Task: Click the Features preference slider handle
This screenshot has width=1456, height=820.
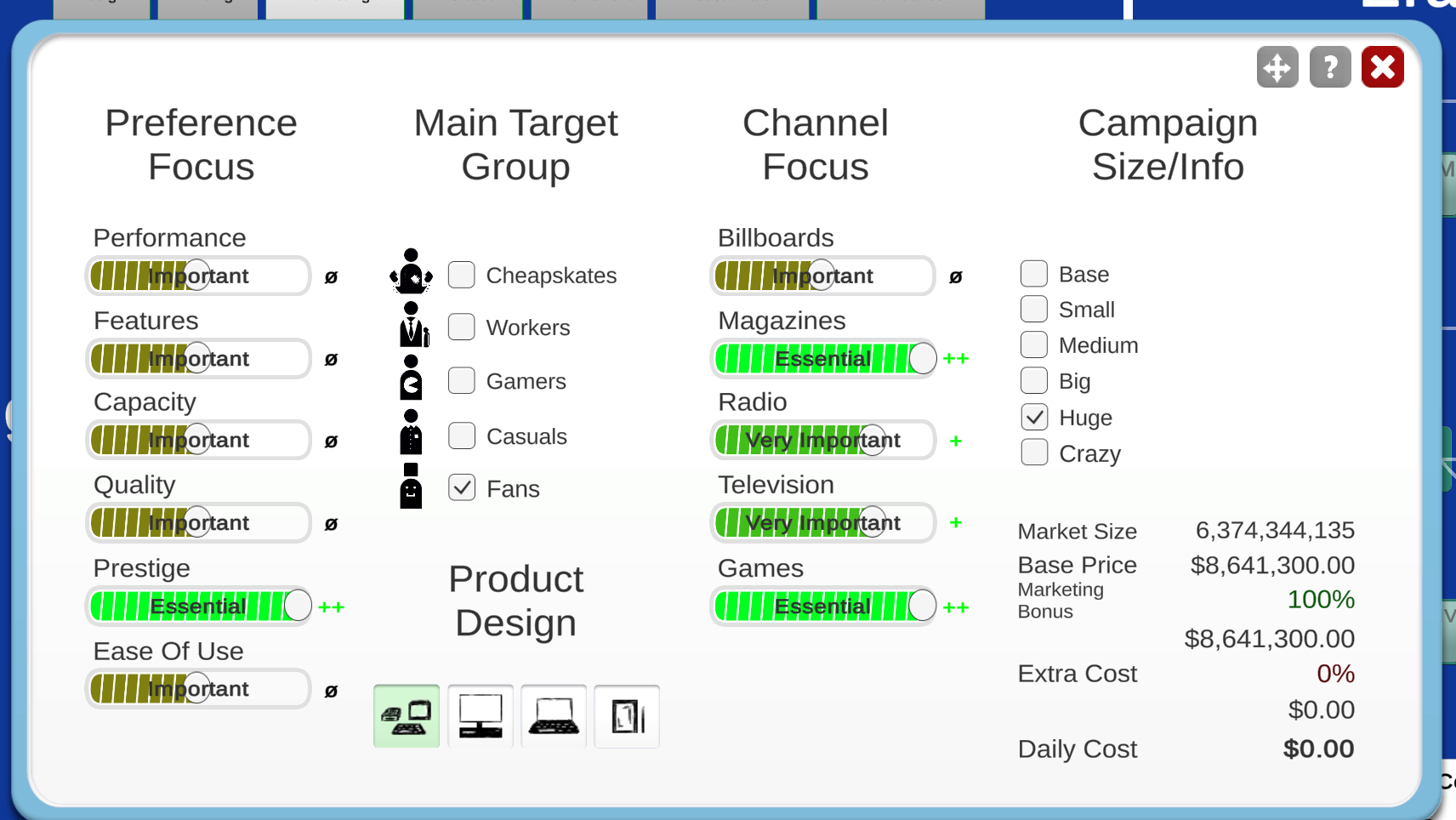Action: pyautogui.click(x=197, y=358)
